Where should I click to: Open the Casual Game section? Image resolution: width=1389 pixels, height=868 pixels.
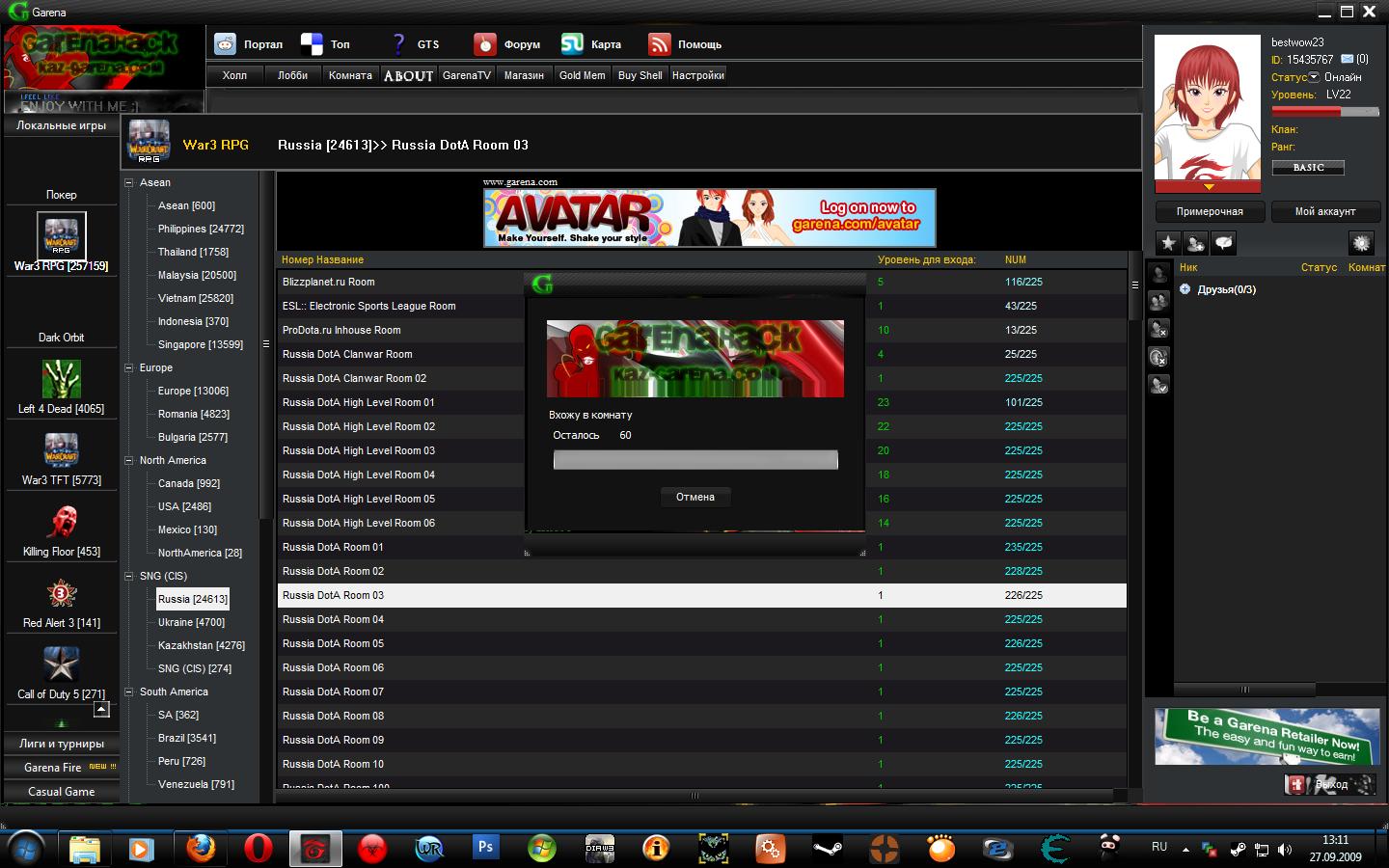(x=62, y=792)
